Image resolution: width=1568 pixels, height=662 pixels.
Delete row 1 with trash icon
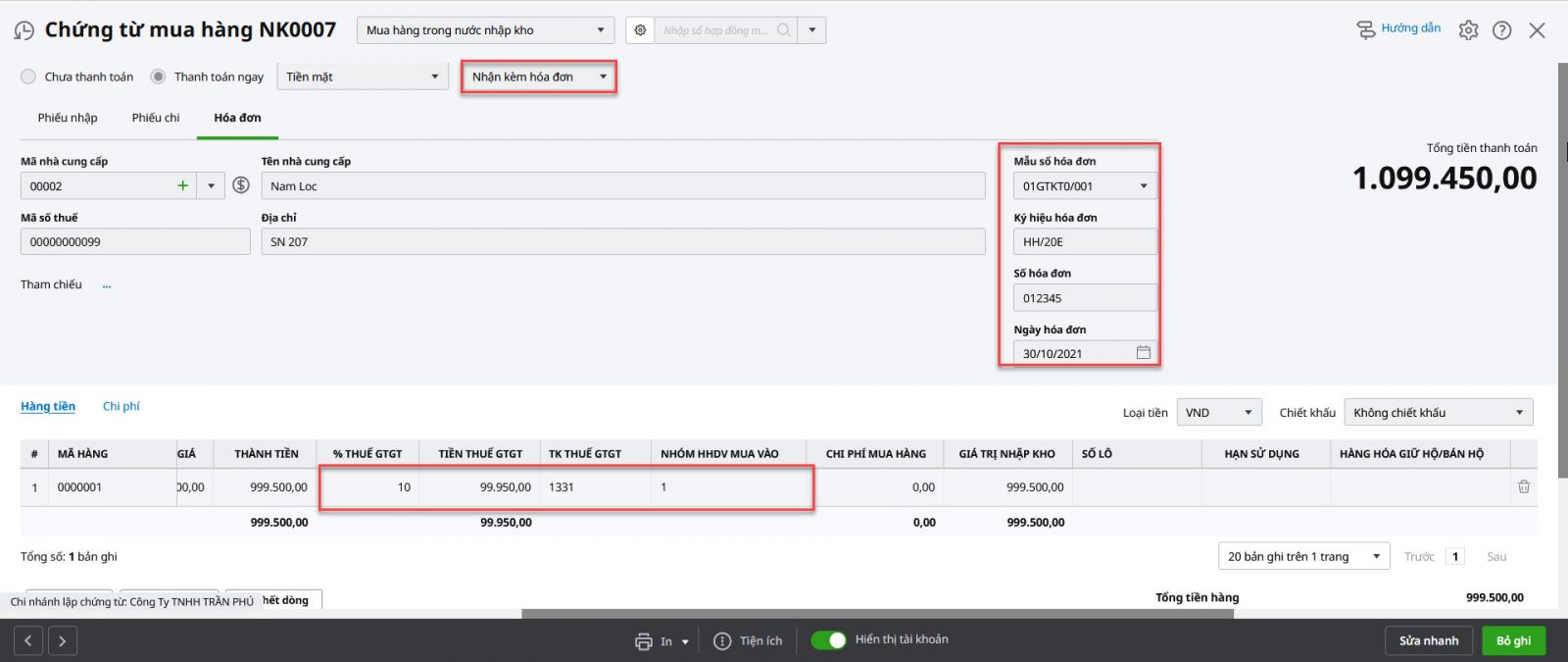coord(1523,486)
